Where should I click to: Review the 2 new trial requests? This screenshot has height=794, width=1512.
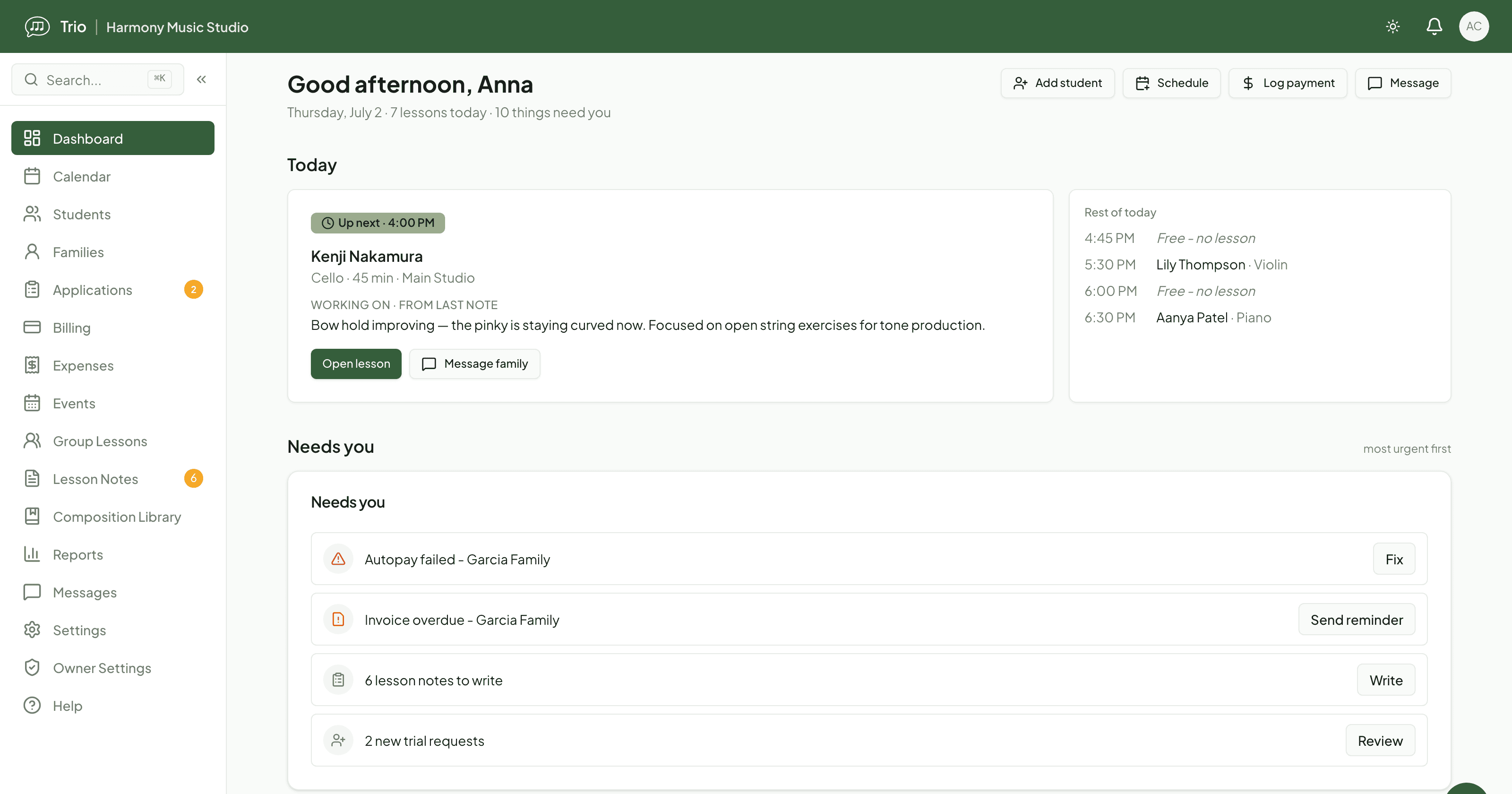(1380, 741)
